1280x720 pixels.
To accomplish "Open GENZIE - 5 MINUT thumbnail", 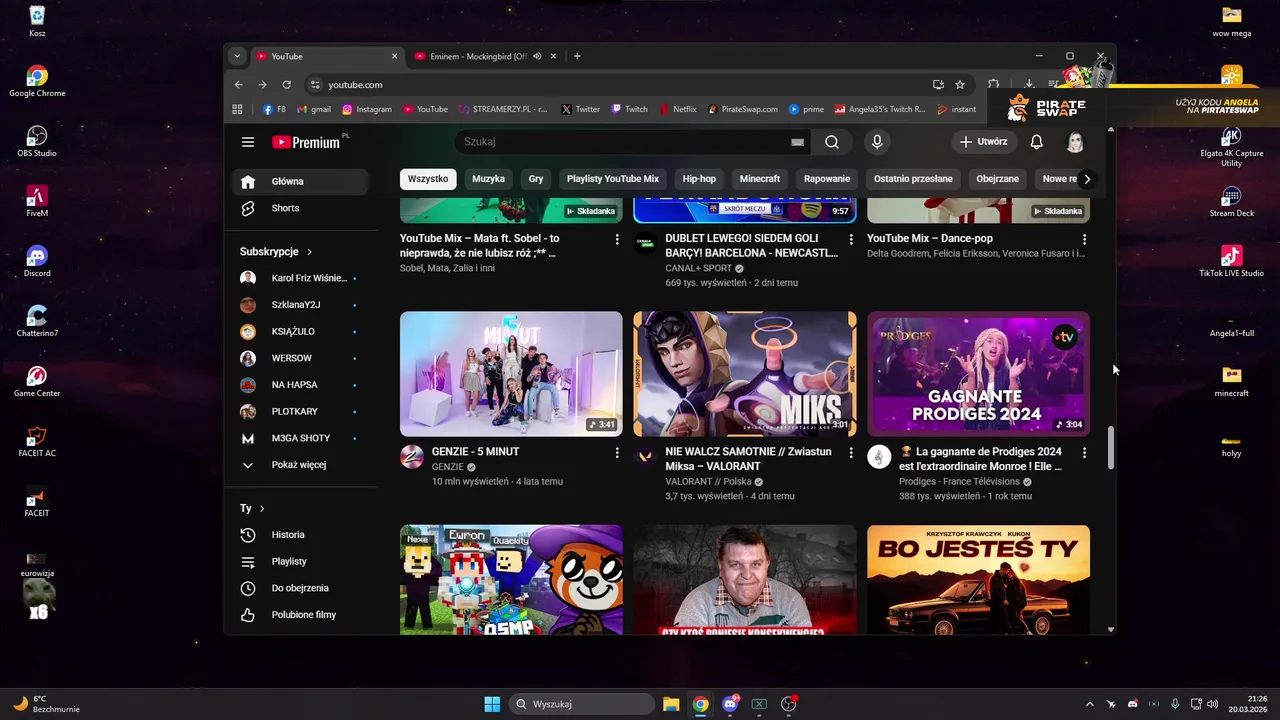I will click(511, 374).
